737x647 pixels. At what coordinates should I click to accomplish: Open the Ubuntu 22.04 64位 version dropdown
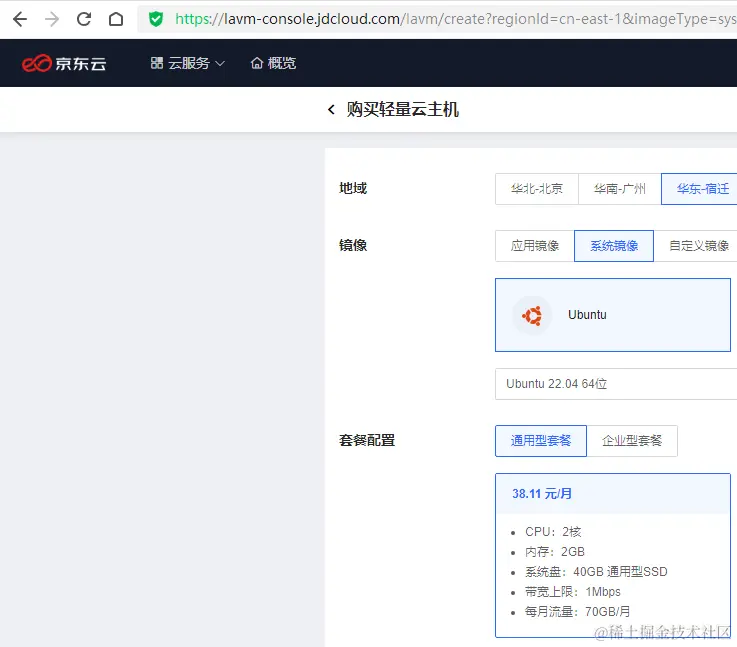tap(616, 384)
